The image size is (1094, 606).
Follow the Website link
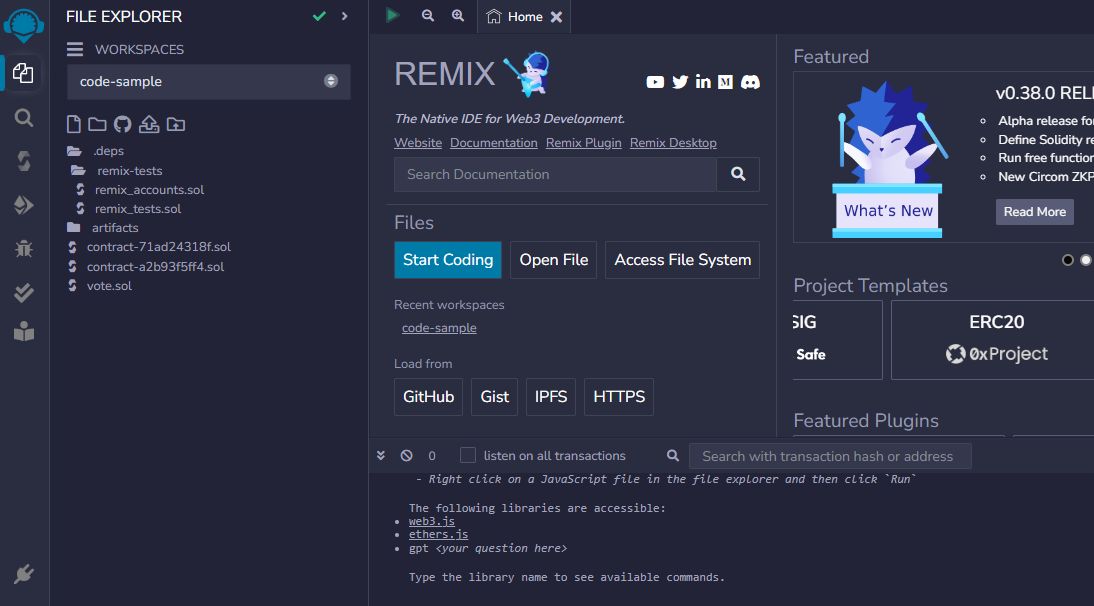[x=418, y=143]
